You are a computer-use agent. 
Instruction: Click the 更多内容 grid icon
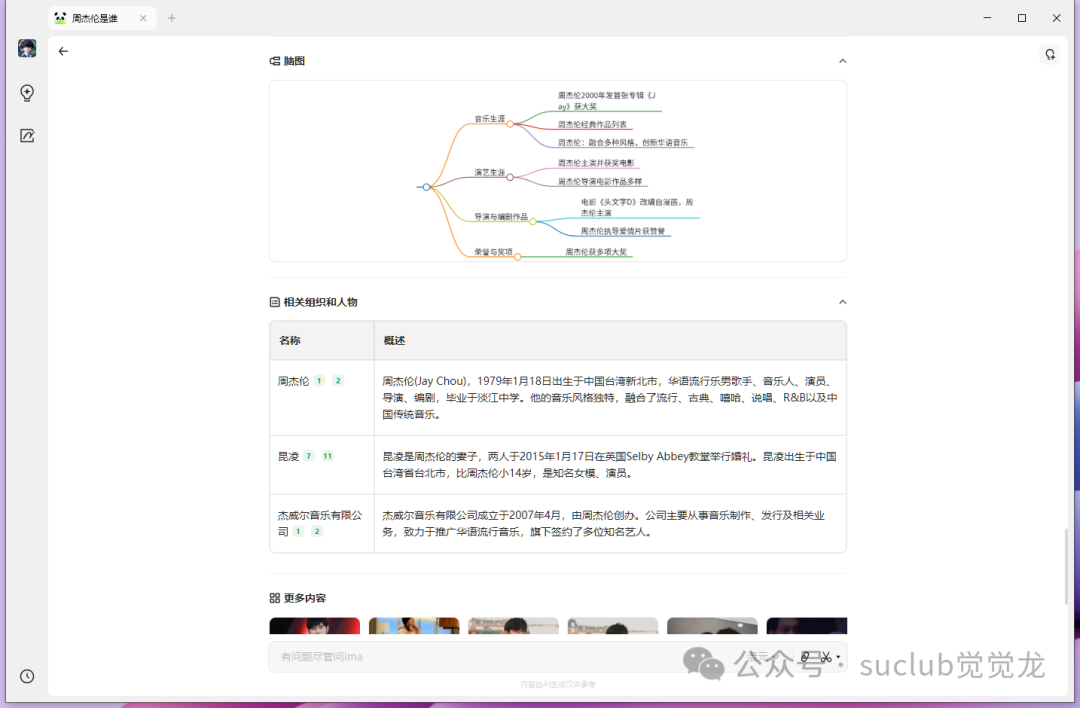click(274, 598)
